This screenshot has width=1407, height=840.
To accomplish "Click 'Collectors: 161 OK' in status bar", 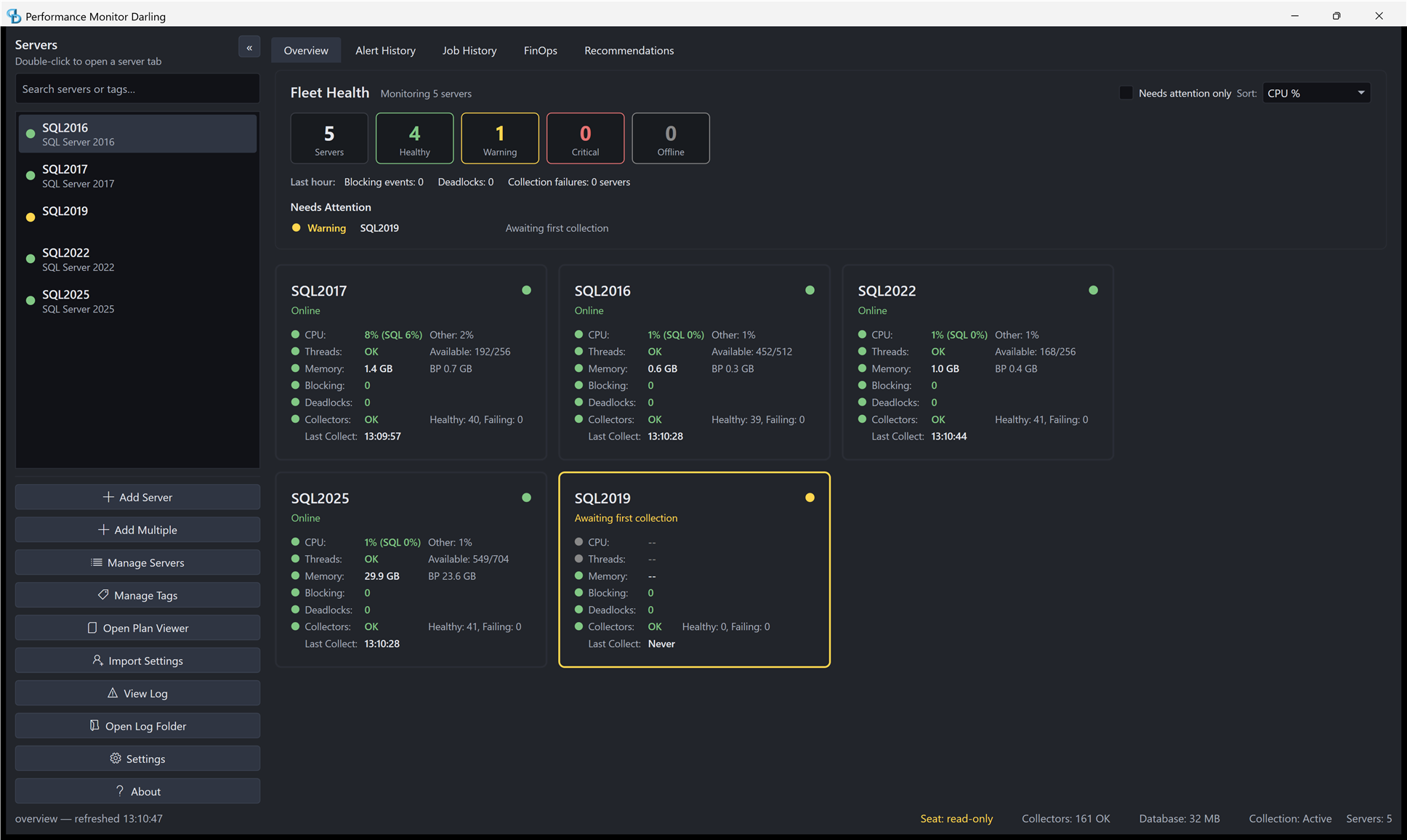I will coord(1065,818).
